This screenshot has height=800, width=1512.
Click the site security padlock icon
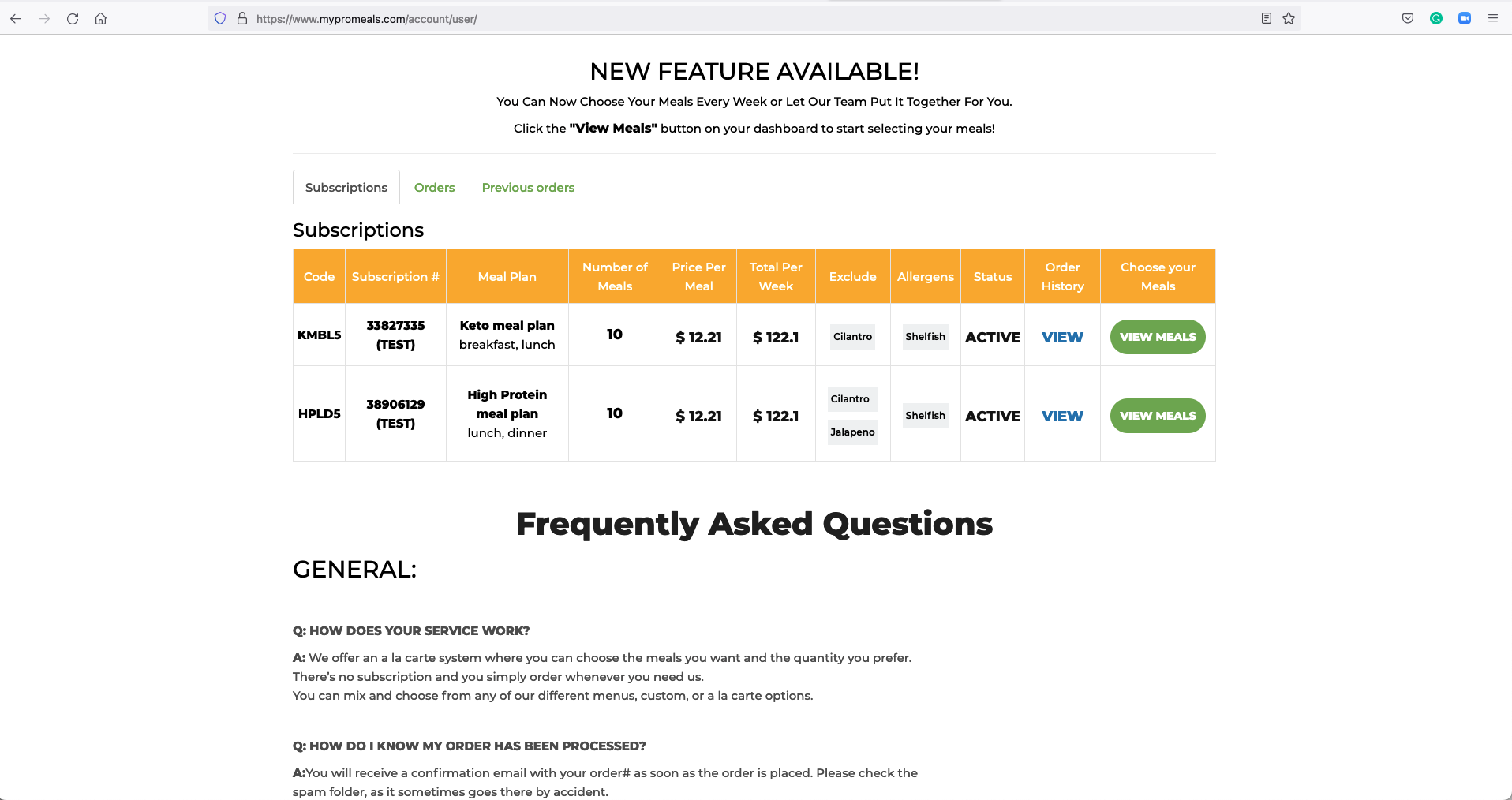[x=242, y=19]
